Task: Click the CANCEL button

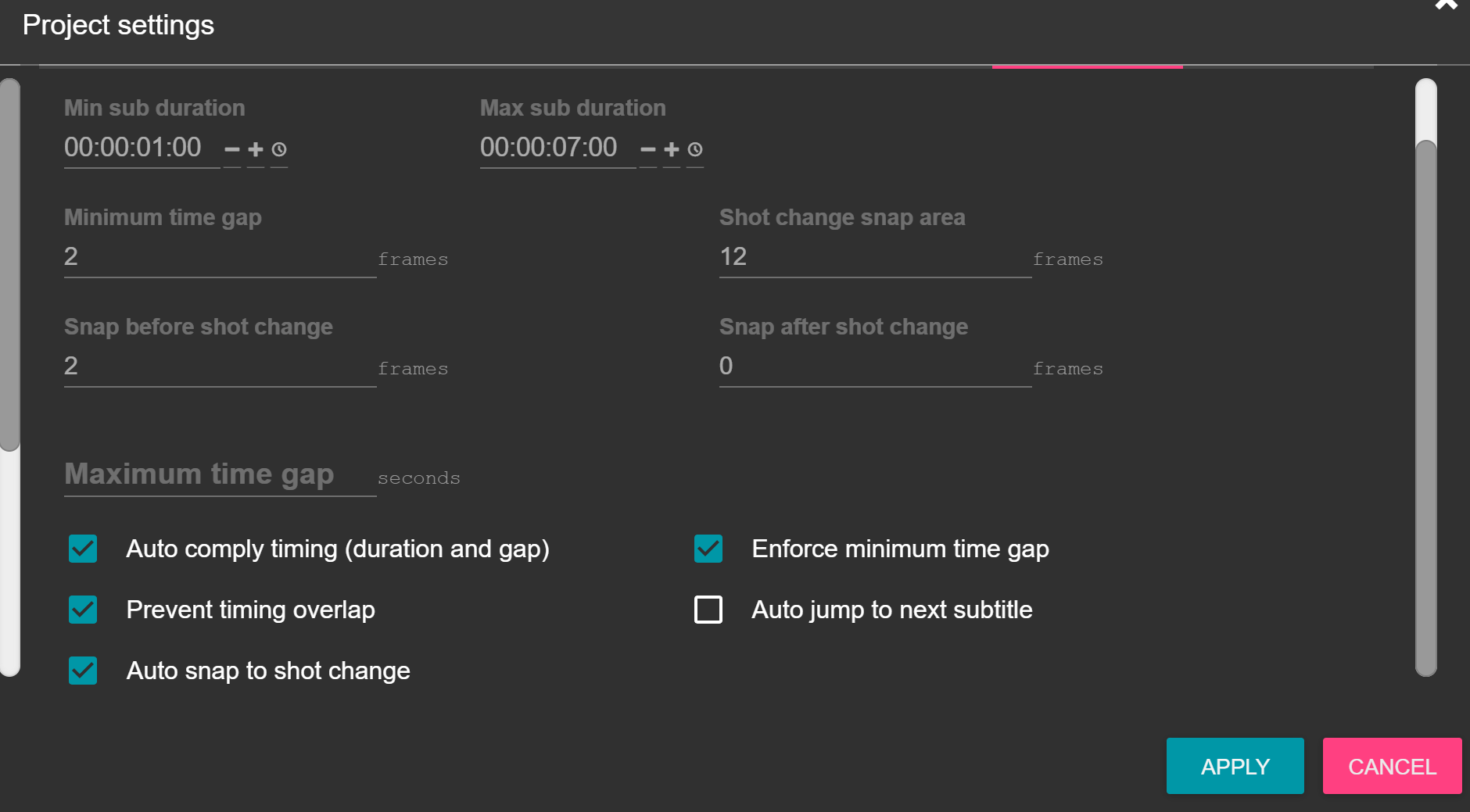Action: pyautogui.click(x=1391, y=766)
